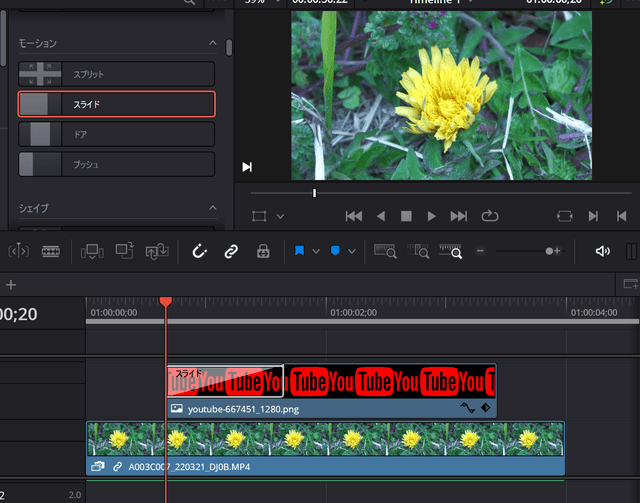This screenshot has height=503, width=640.
Task: Jump to last frame in viewer
Action: (x=458, y=216)
